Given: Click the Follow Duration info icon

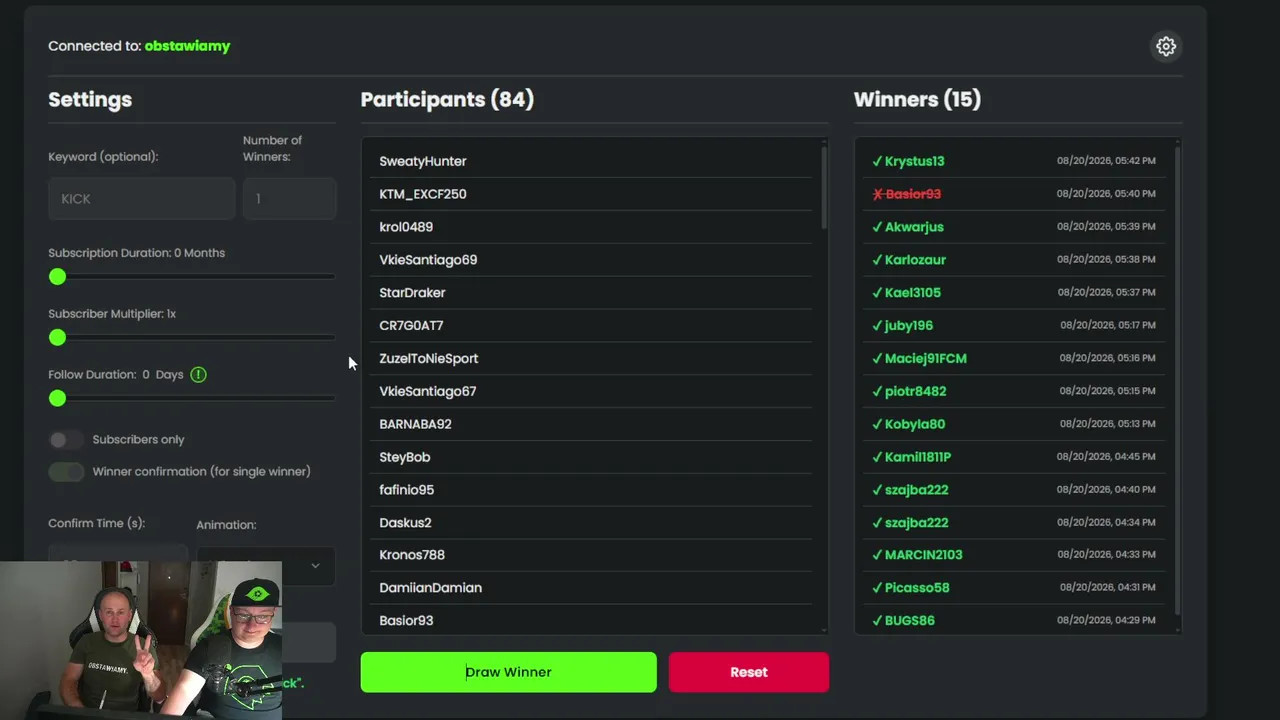Looking at the screenshot, I should click(x=198, y=375).
